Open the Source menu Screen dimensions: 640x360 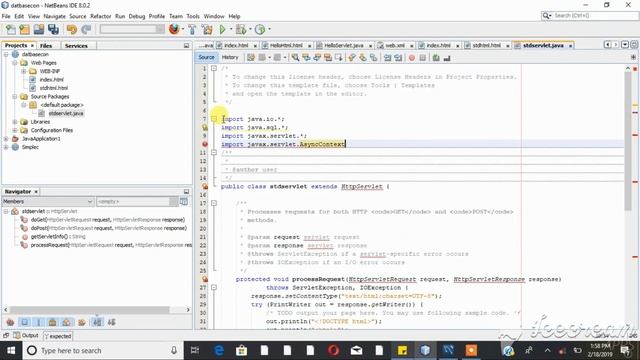coord(78,16)
